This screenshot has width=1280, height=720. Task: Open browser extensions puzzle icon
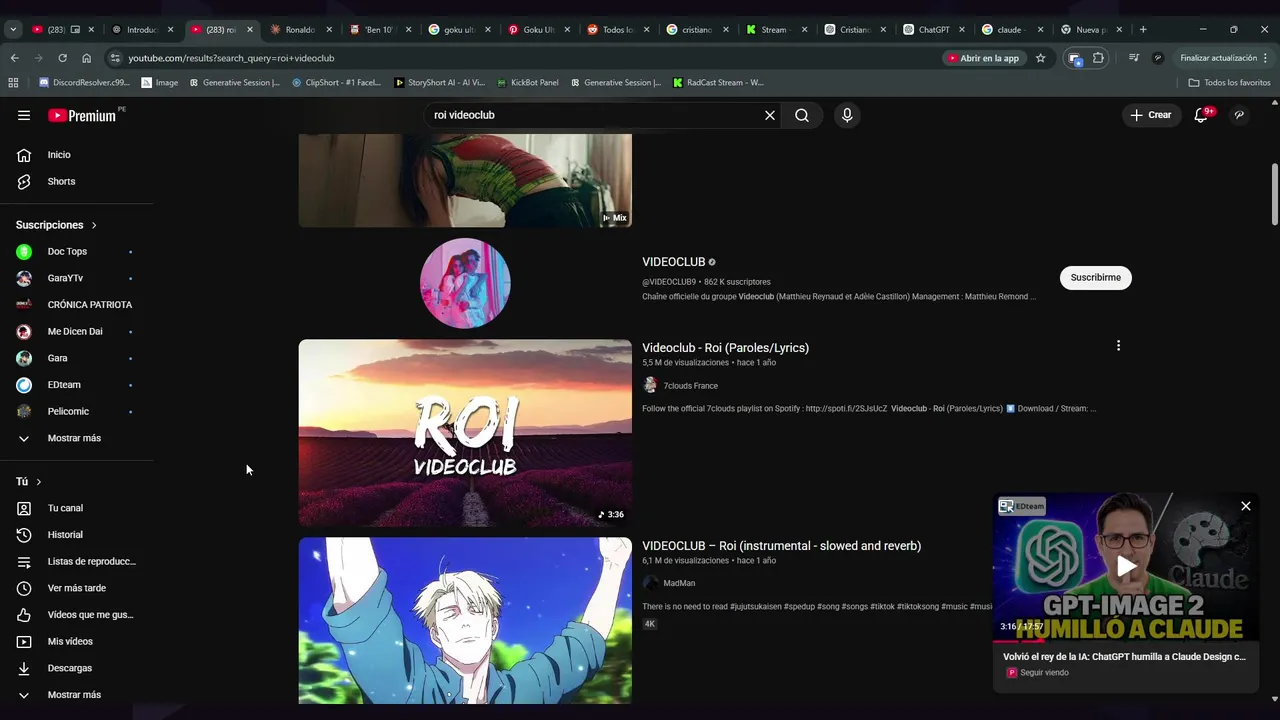click(x=1098, y=58)
